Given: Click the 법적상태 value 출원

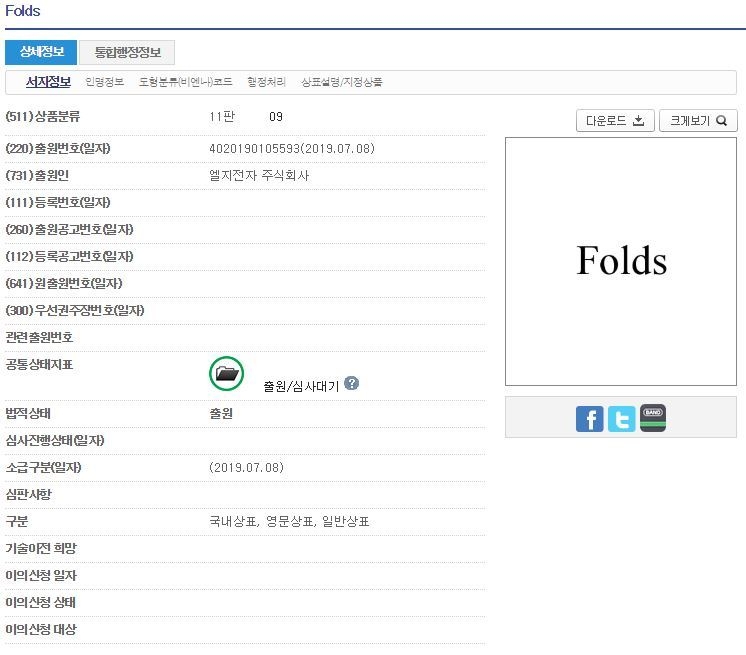Looking at the screenshot, I should point(221,413).
